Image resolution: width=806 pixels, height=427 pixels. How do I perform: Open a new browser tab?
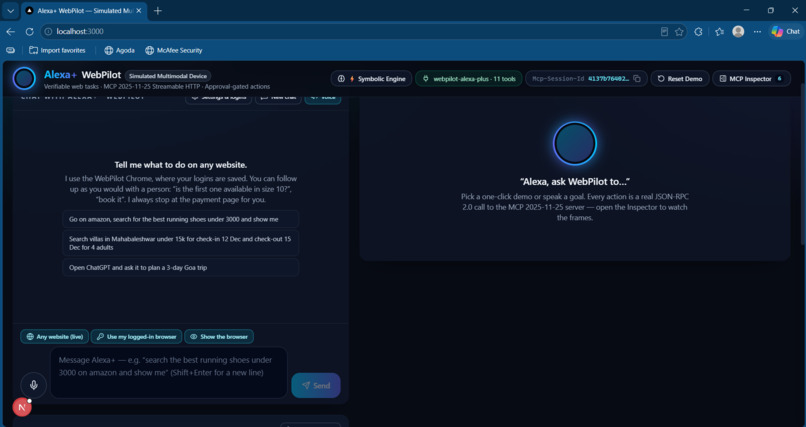coord(158,11)
